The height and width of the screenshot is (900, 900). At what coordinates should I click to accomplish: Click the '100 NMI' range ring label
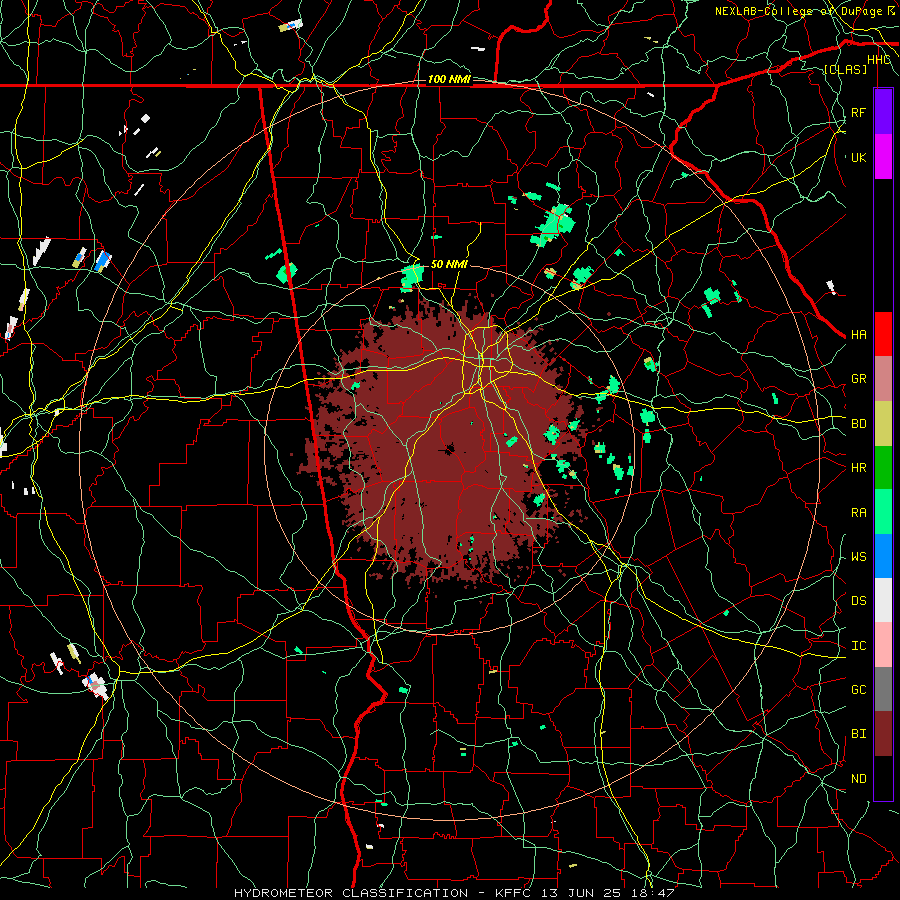(449, 79)
